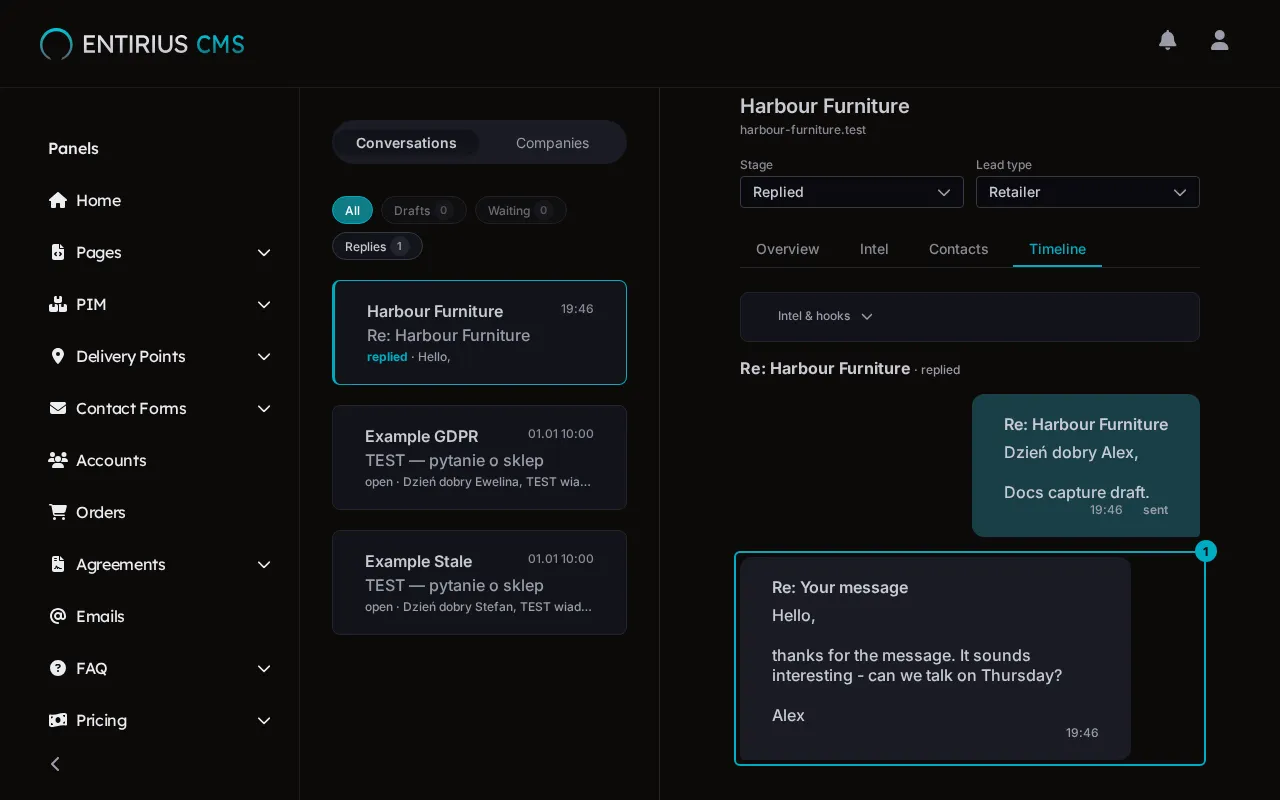
Task: Click the Home house icon
Action: [58, 200]
